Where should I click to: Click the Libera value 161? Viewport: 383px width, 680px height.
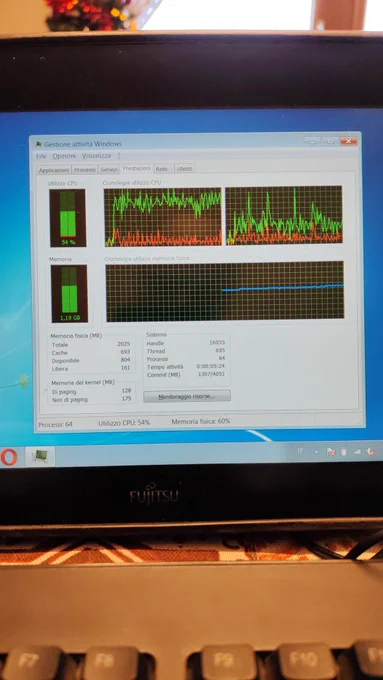(x=125, y=368)
